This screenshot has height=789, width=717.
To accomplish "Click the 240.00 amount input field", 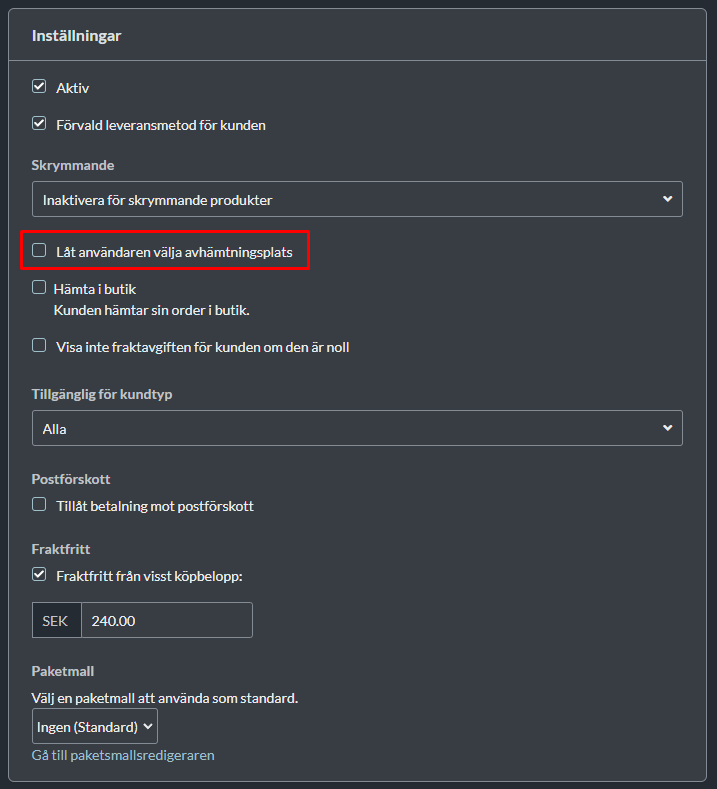I will 167,620.
